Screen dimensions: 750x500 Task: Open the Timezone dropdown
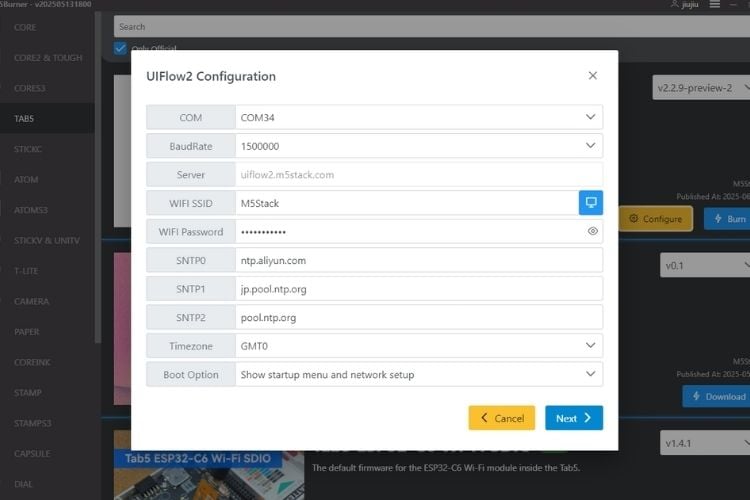(419, 346)
